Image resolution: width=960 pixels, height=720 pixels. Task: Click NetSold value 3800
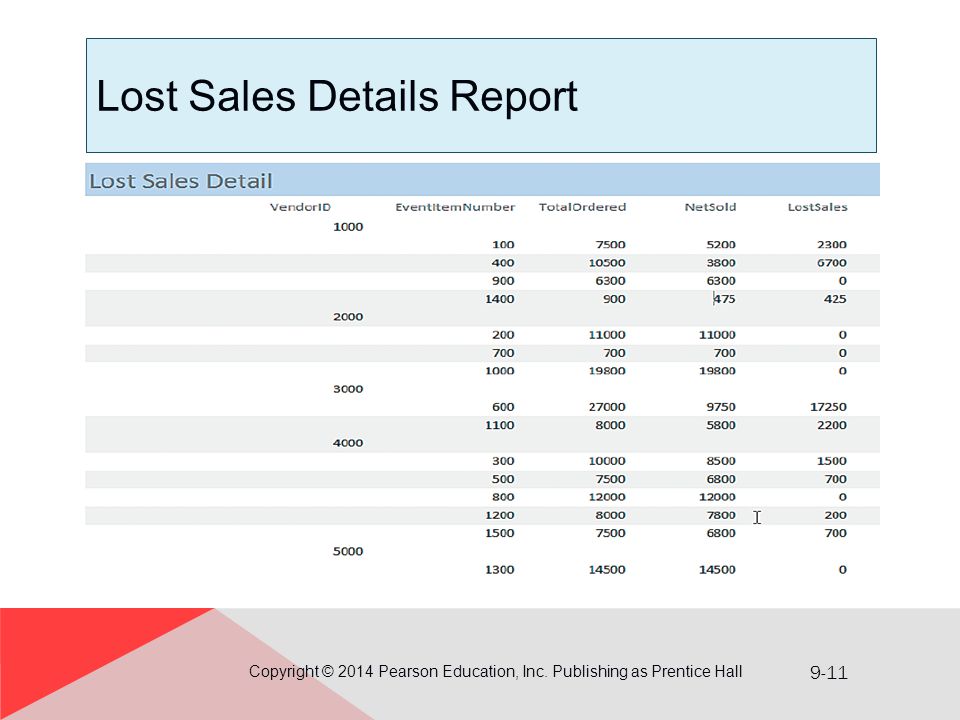point(721,263)
